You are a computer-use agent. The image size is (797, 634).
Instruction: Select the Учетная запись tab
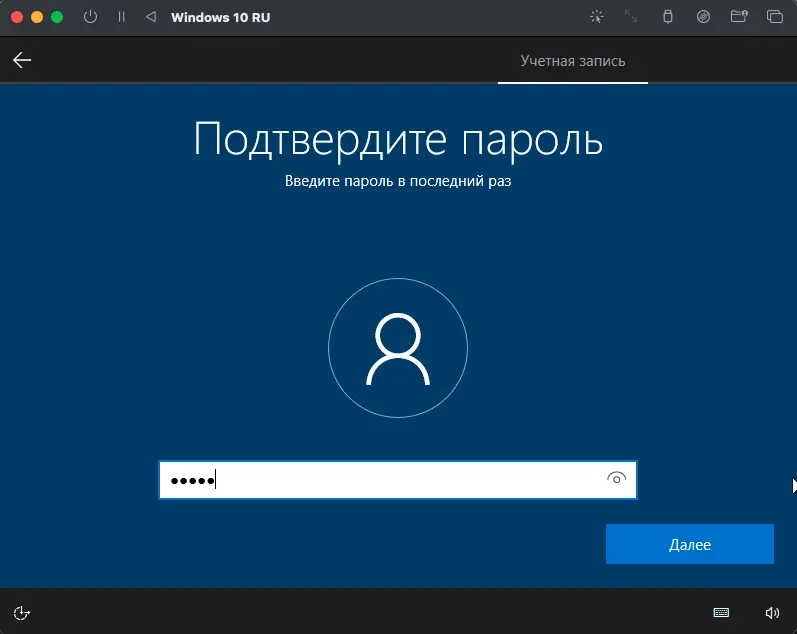click(573, 61)
